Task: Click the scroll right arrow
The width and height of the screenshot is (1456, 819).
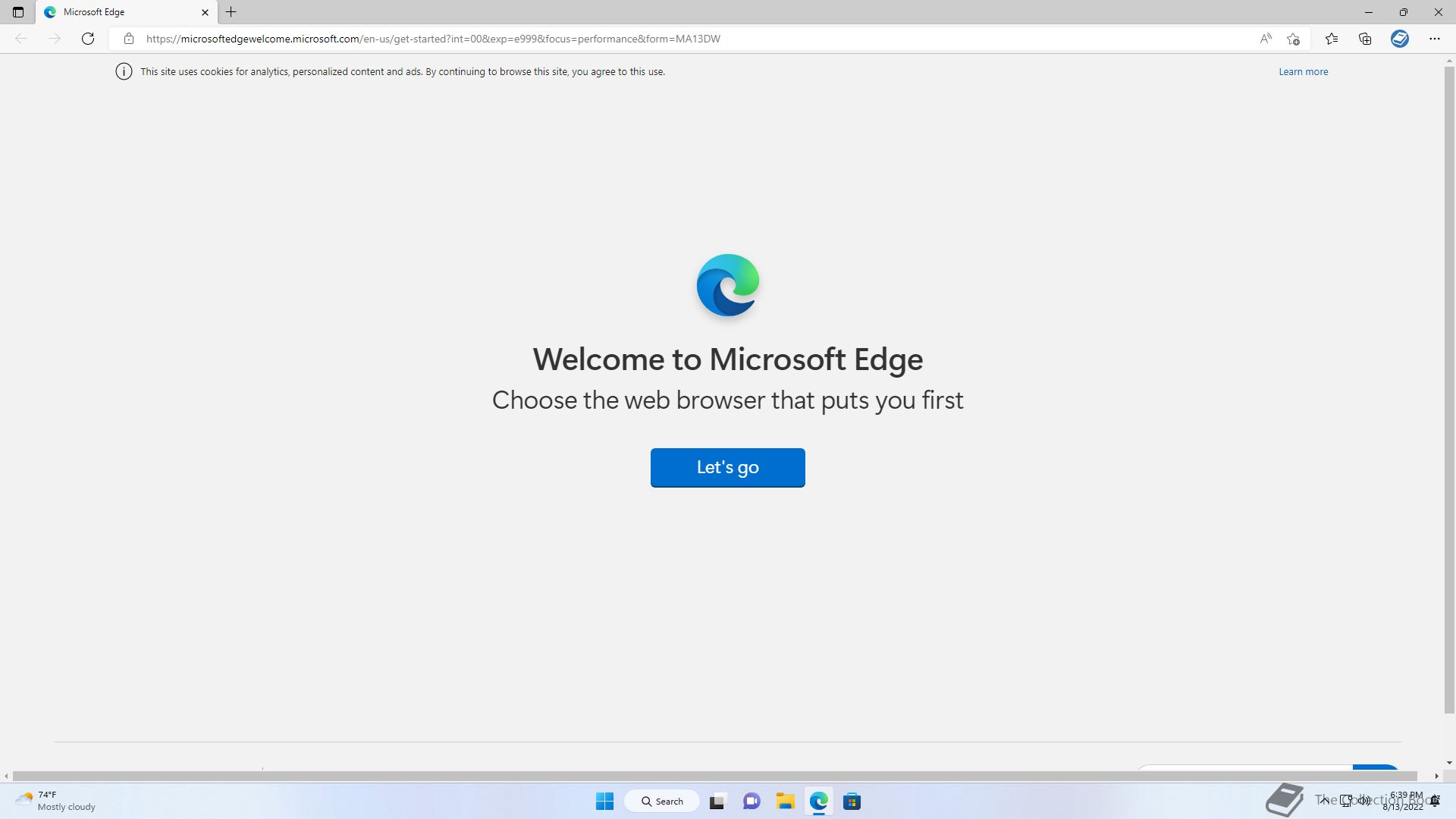Action: click(x=1436, y=777)
